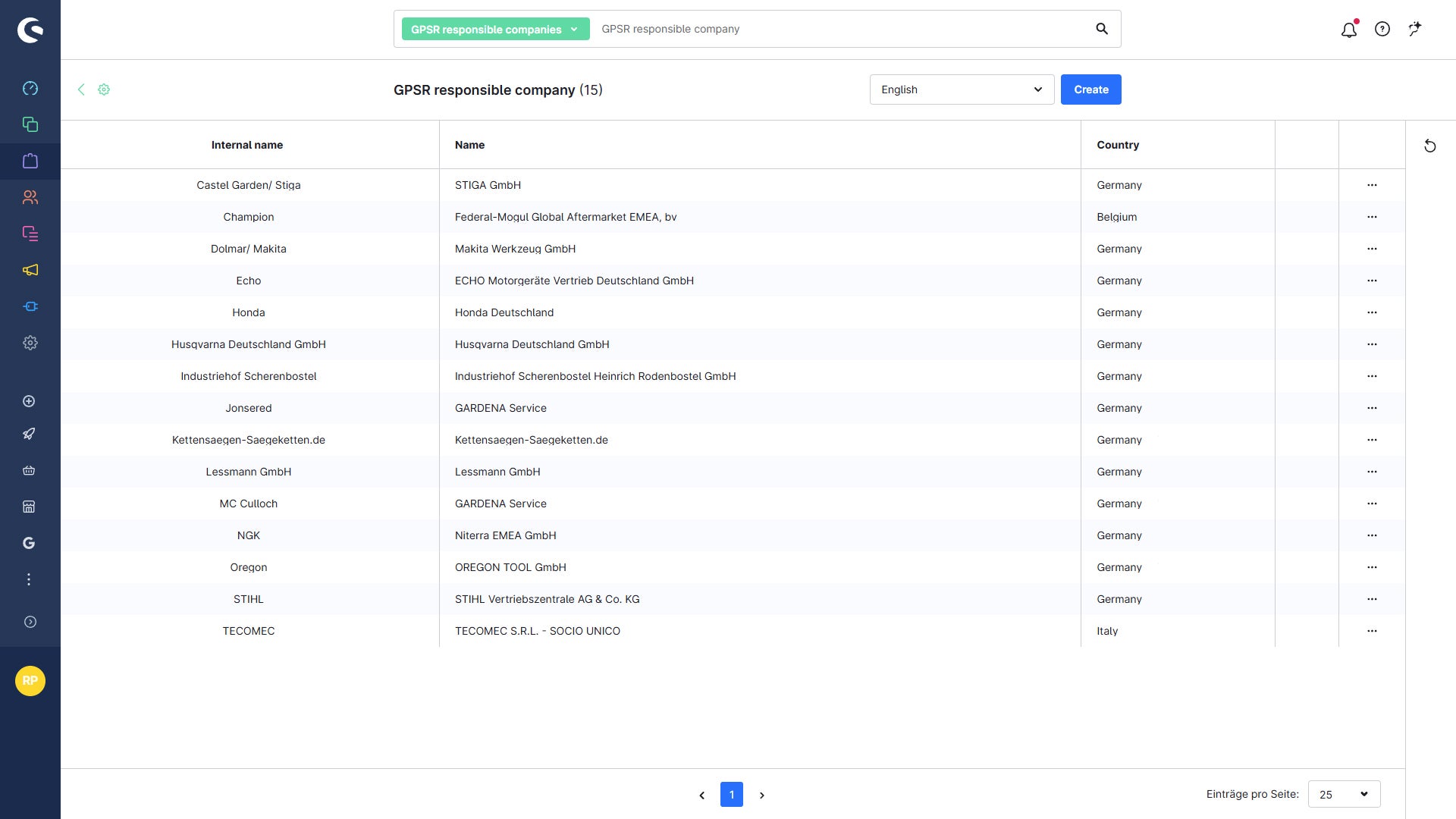Open the context menu for the STIGA GmbH row
1456x819 pixels.
1372,185
